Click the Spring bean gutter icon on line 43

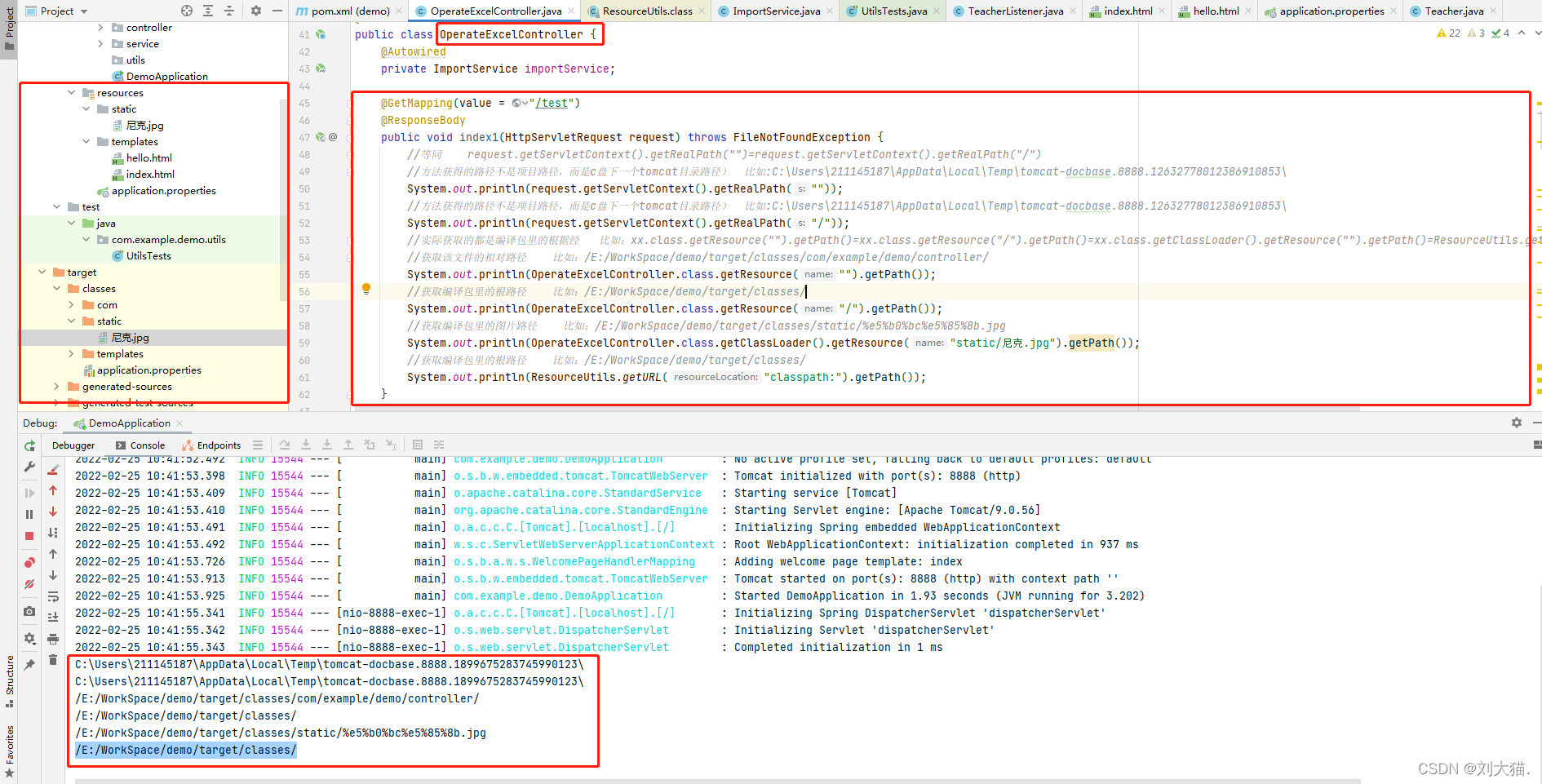[x=321, y=69]
